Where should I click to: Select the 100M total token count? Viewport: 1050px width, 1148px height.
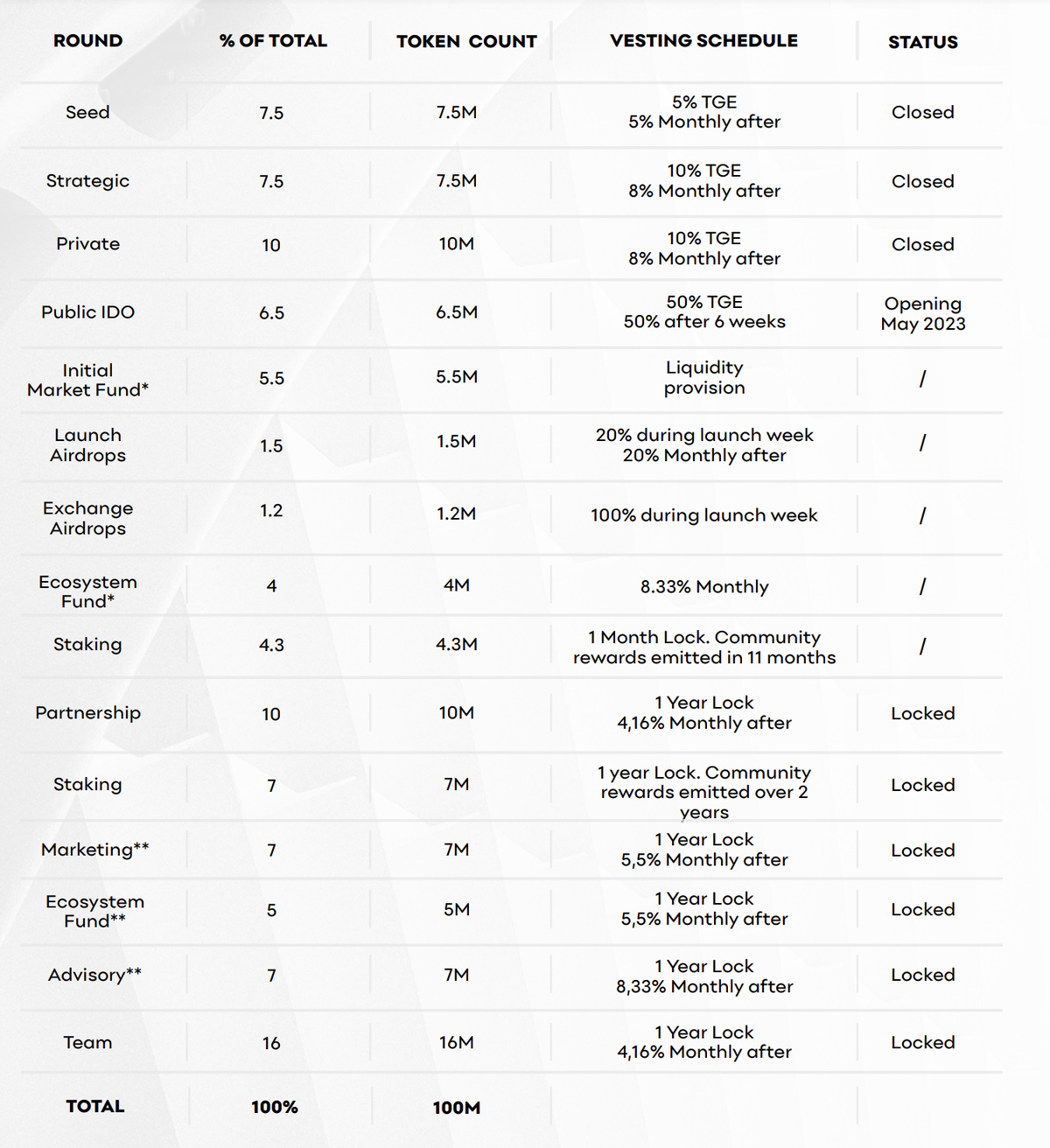pos(456,1108)
